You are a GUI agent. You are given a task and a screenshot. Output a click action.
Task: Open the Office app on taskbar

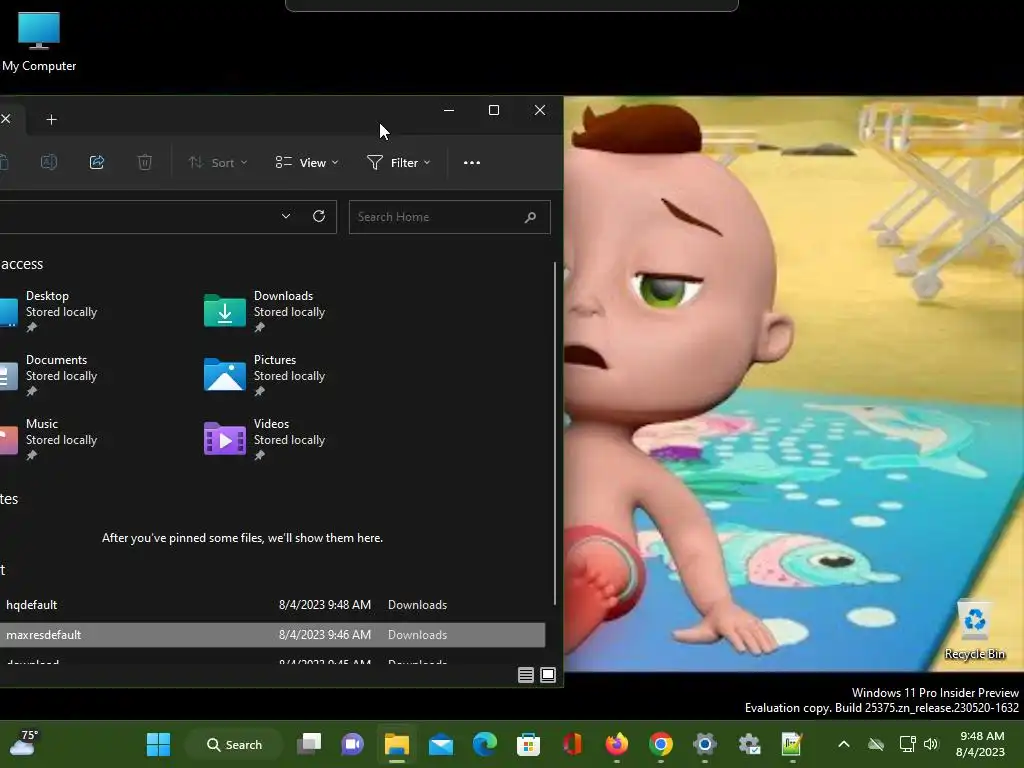573,744
